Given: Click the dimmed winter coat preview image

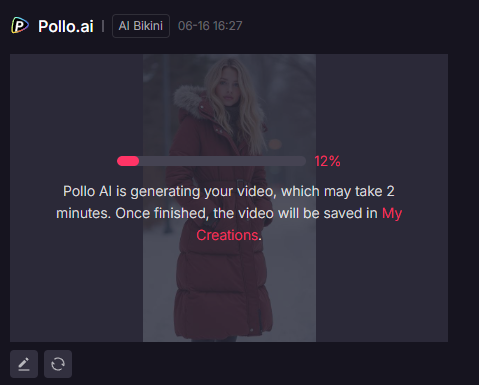Looking at the screenshot, I should (229, 198).
